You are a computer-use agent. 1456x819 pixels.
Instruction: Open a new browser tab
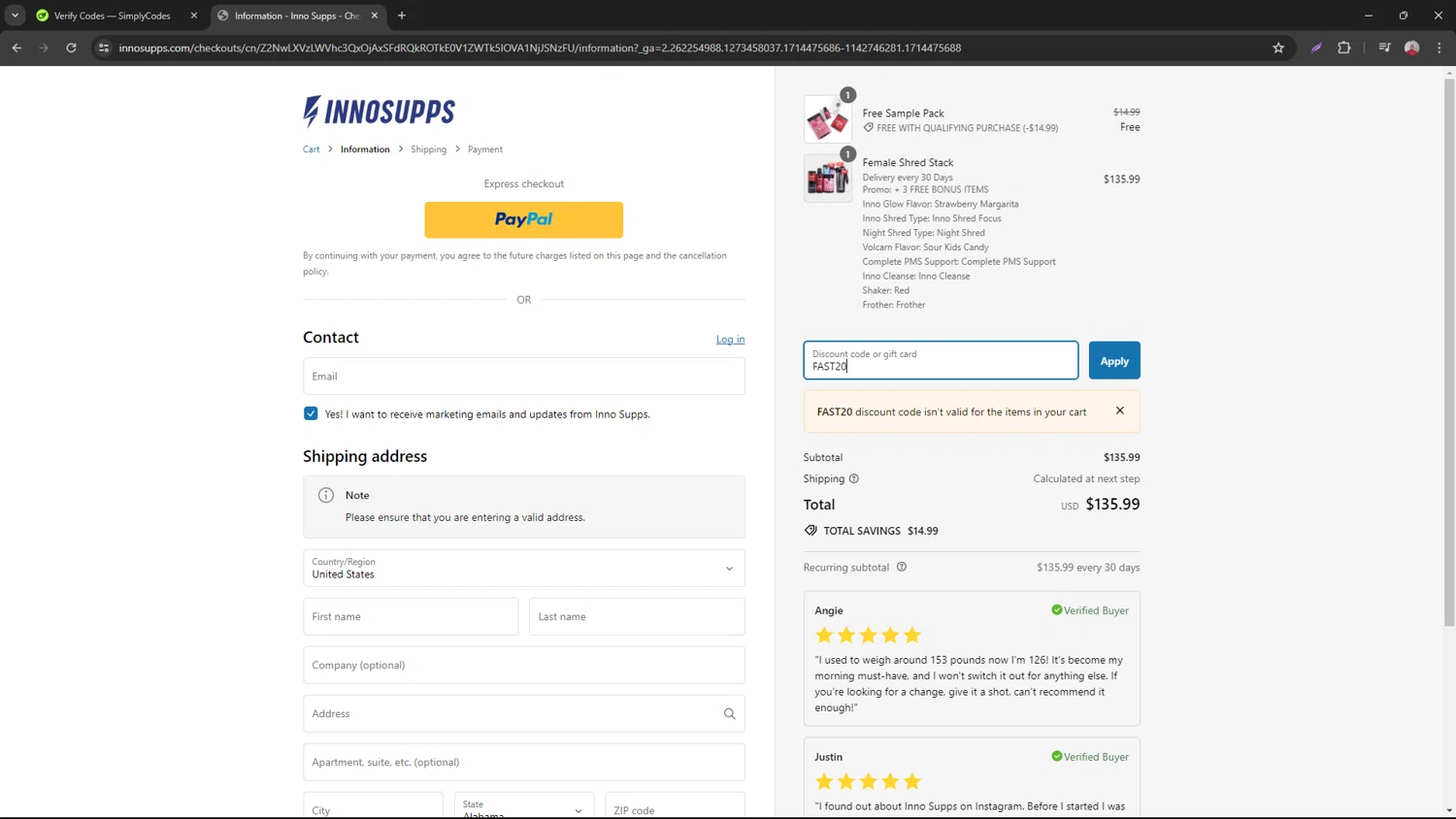402,16
